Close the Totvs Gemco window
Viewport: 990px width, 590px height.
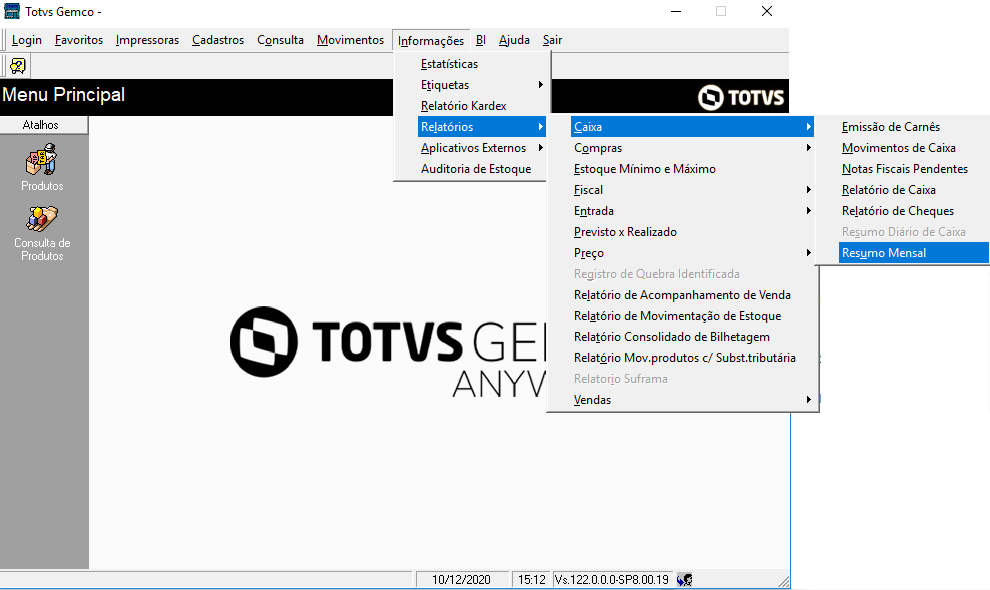coord(766,11)
